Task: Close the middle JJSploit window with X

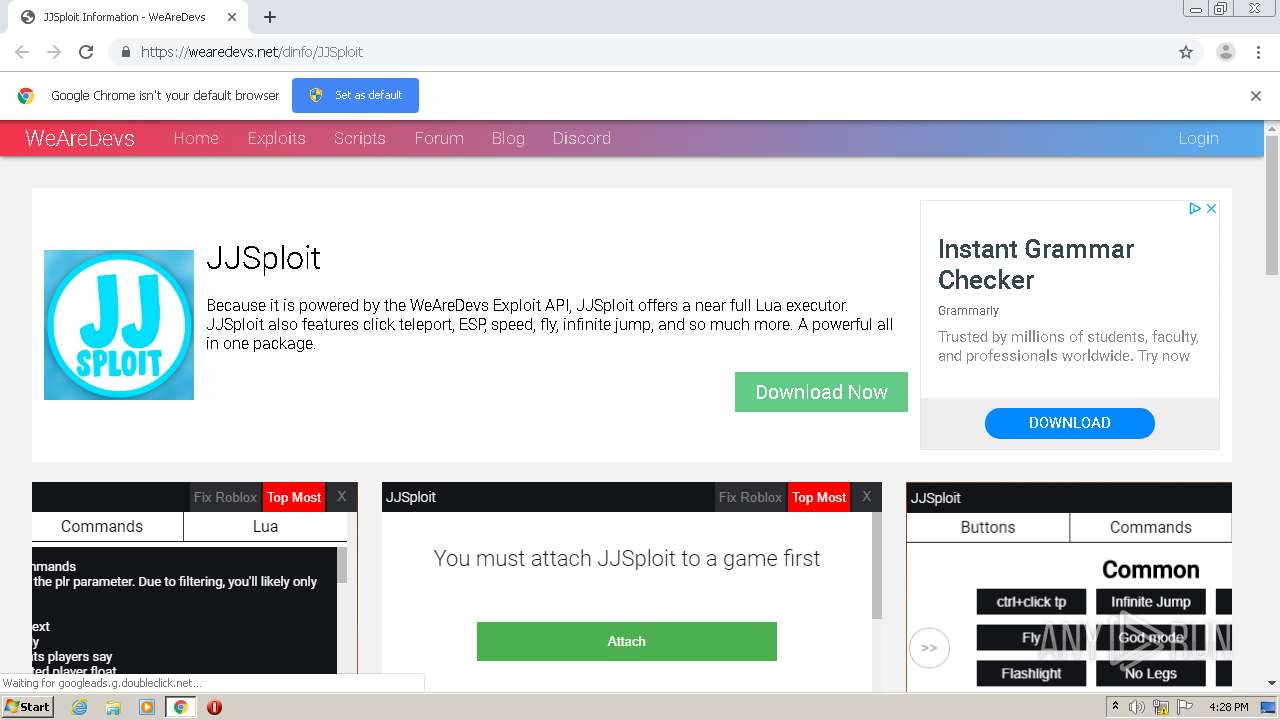Action: pos(866,497)
